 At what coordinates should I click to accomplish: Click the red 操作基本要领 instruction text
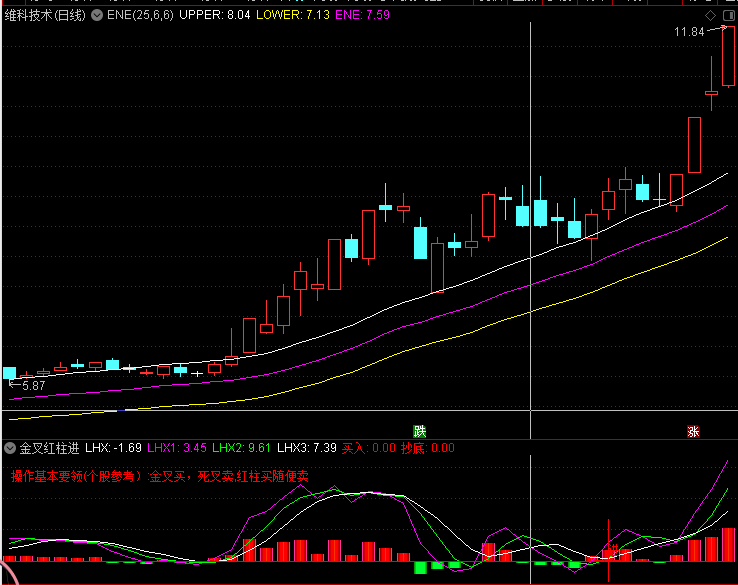[x=160, y=476]
